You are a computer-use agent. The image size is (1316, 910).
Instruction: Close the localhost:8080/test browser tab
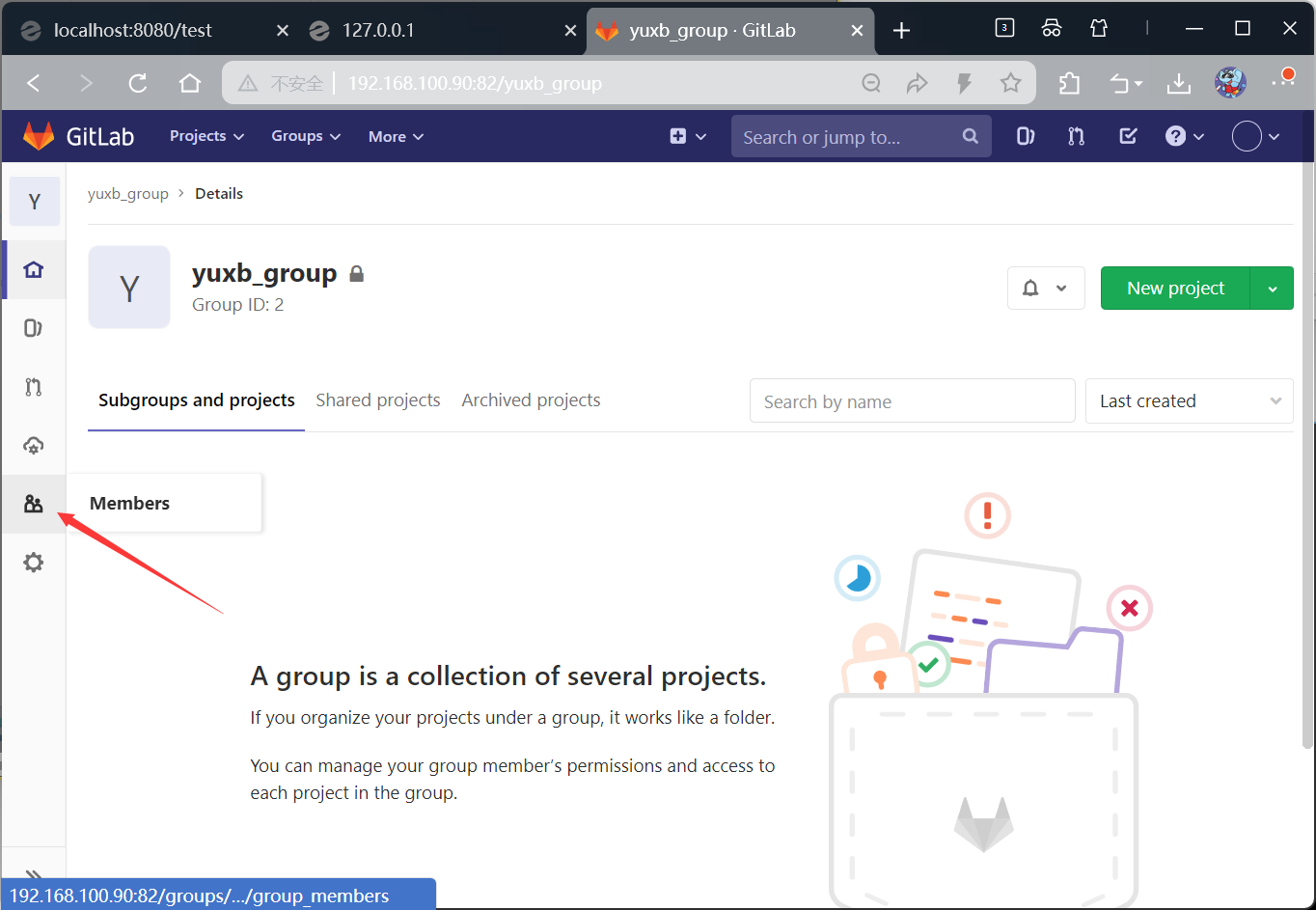(283, 31)
